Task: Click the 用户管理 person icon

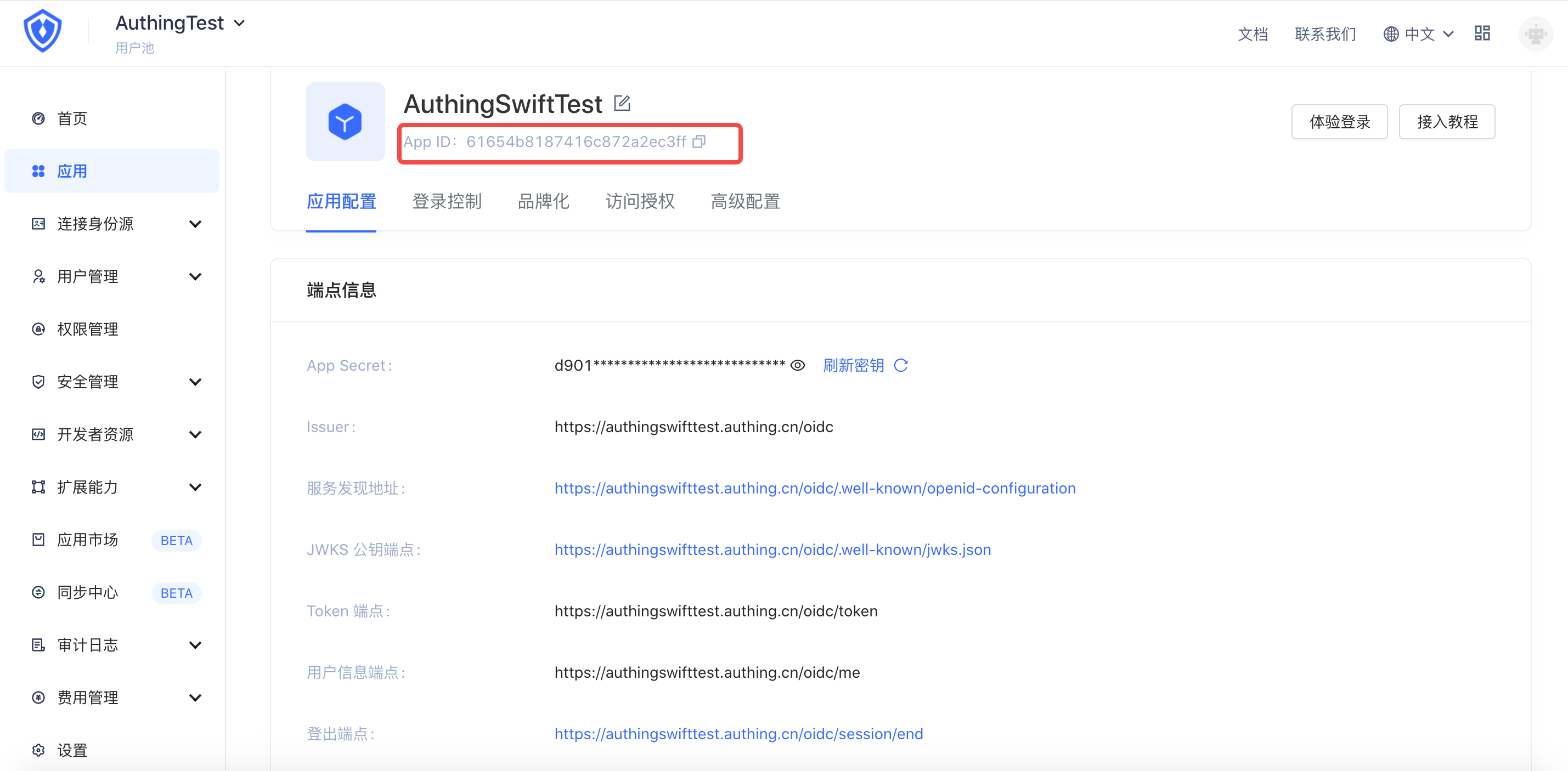Action: (38, 276)
